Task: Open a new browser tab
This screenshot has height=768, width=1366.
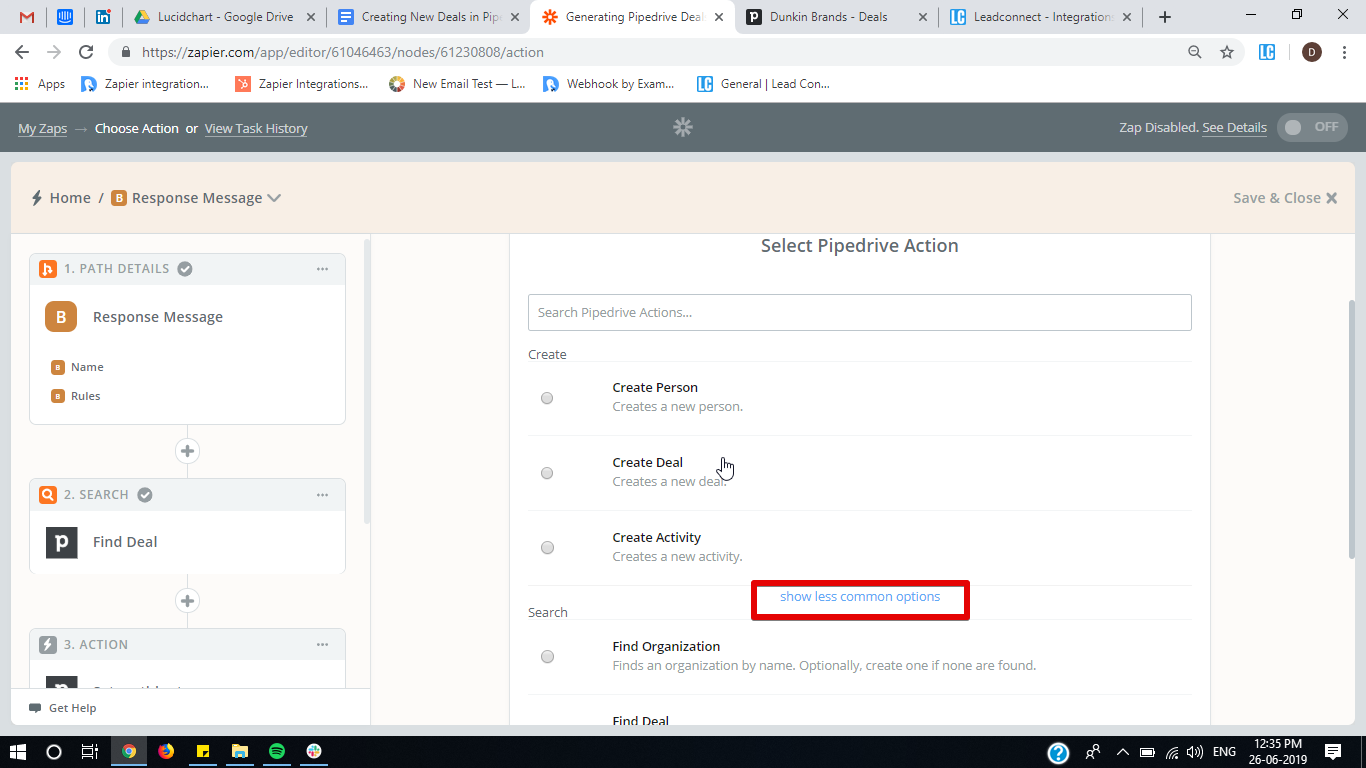Action: [1165, 17]
